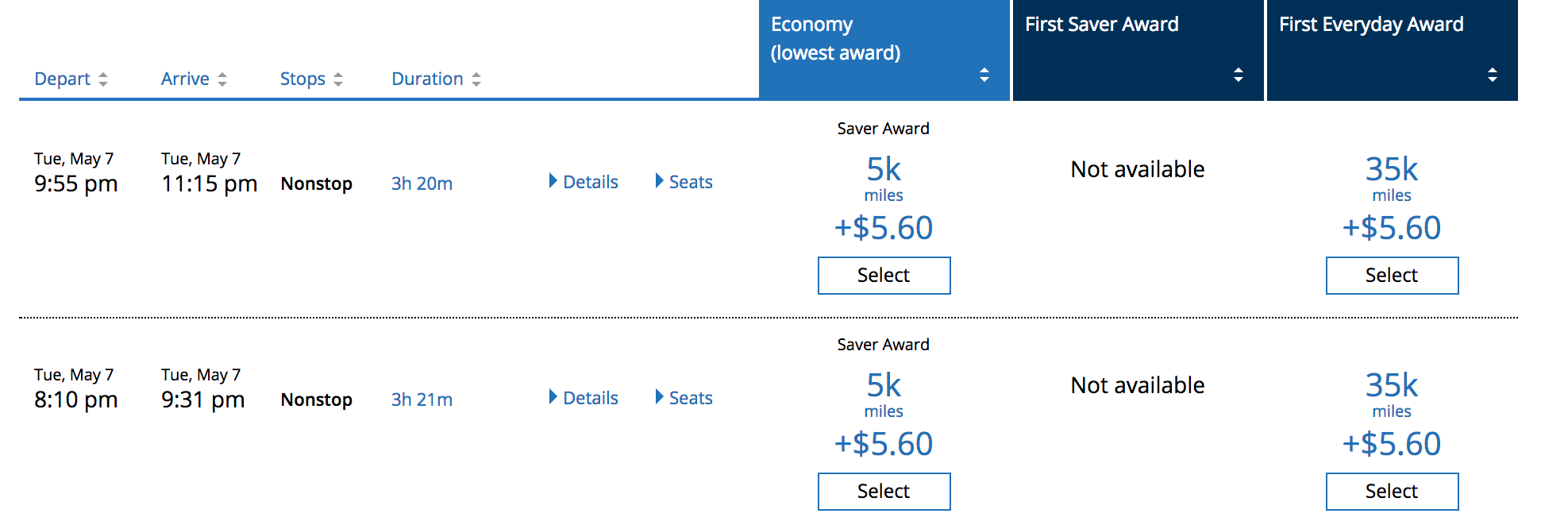Image resolution: width=1568 pixels, height=525 pixels.
Task: Click the sort arrows beside Depart column
Action: [104, 78]
